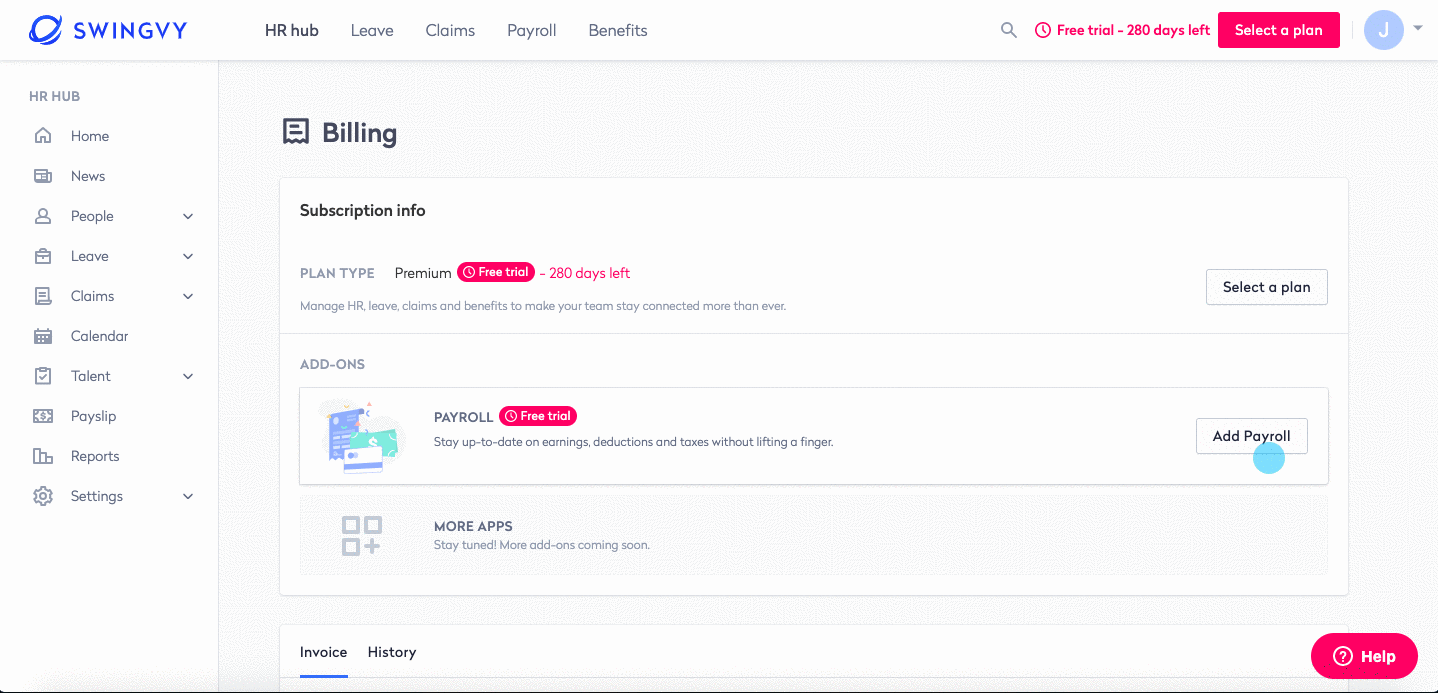Image resolution: width=1438 pixels, height=693 pixels.
Task: Click the Subscription info heading
Action: 363,210
